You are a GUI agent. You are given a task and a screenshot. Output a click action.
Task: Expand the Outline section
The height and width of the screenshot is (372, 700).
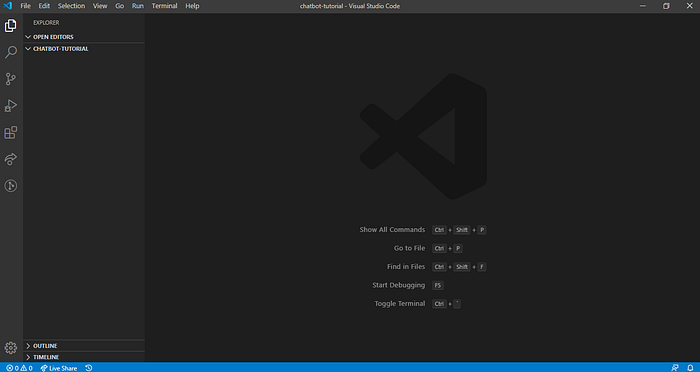(84, 346)
